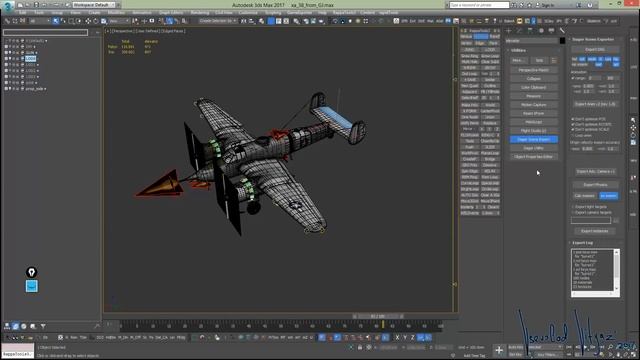Activate the Select Object tool
The width and height of the screenshot is (640, 360).
click(56, 21)
